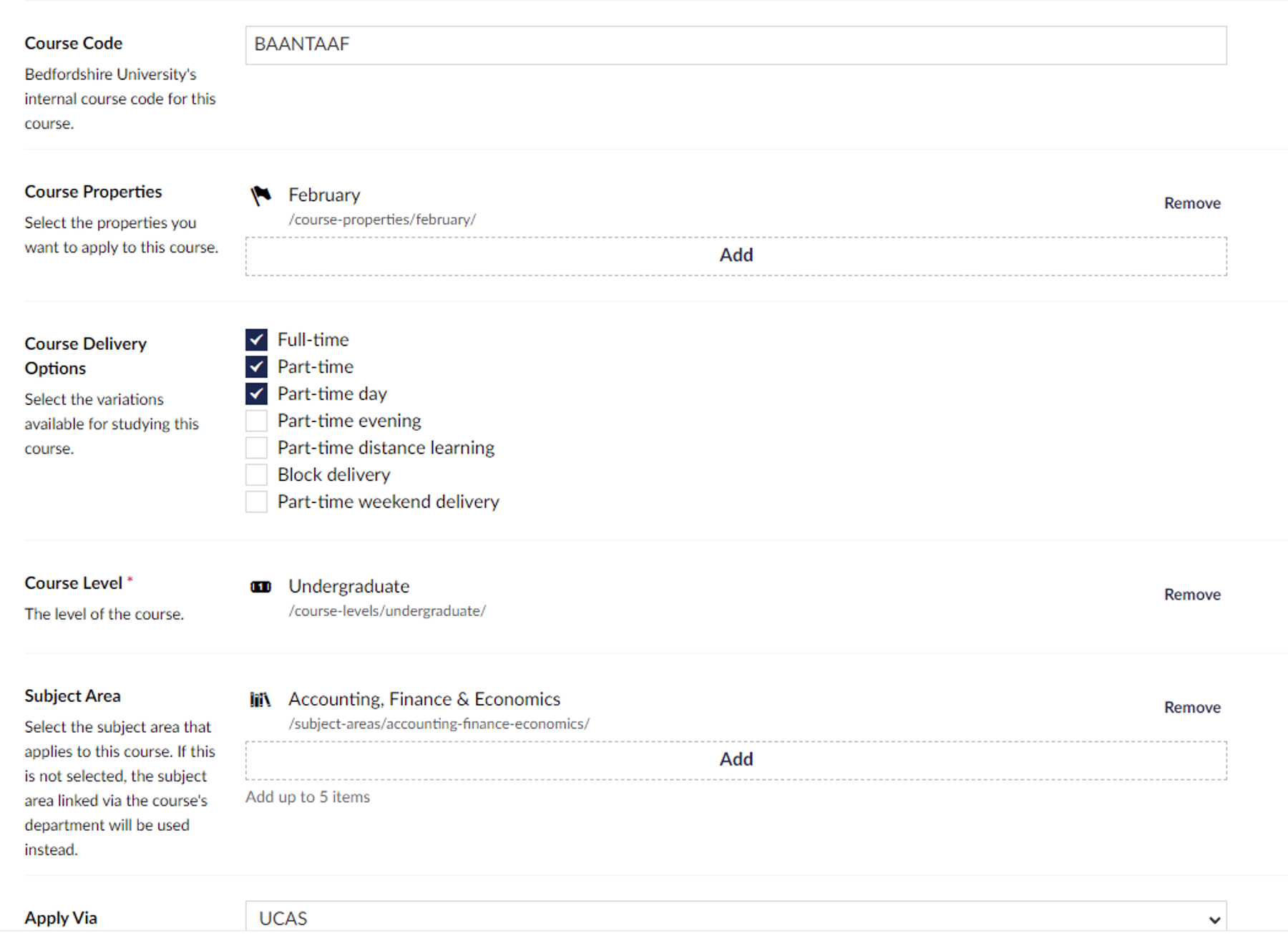1288x941 pixels.
Task: Enable Part-time distance learning
Action: point(255,447)
